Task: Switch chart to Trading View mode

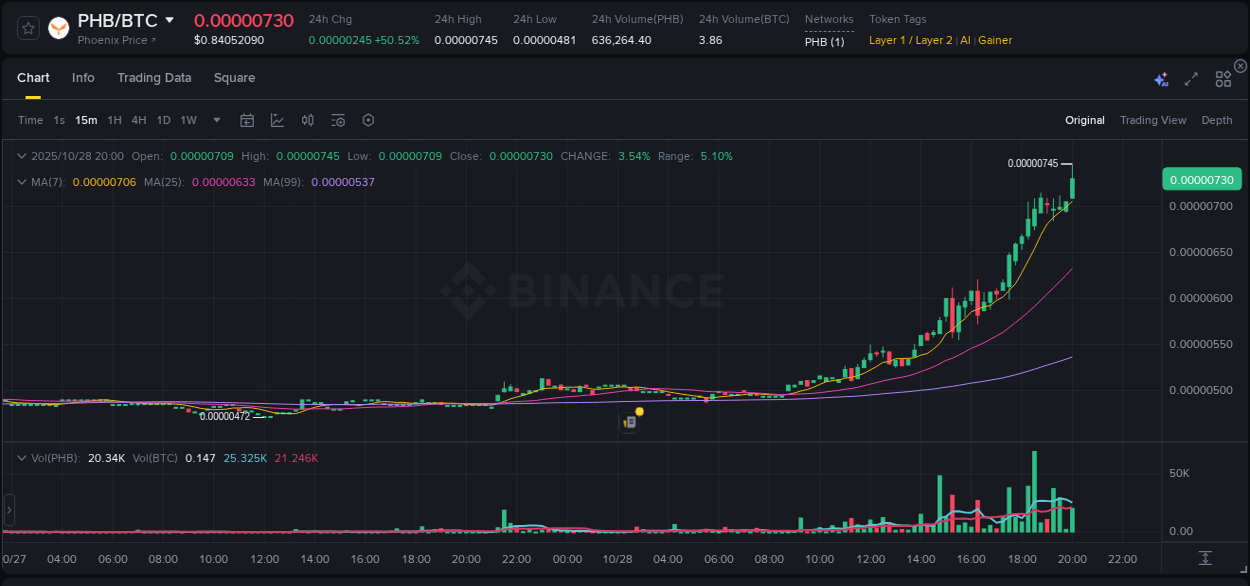Action: pyautogui.click(x=1153, y=120)
